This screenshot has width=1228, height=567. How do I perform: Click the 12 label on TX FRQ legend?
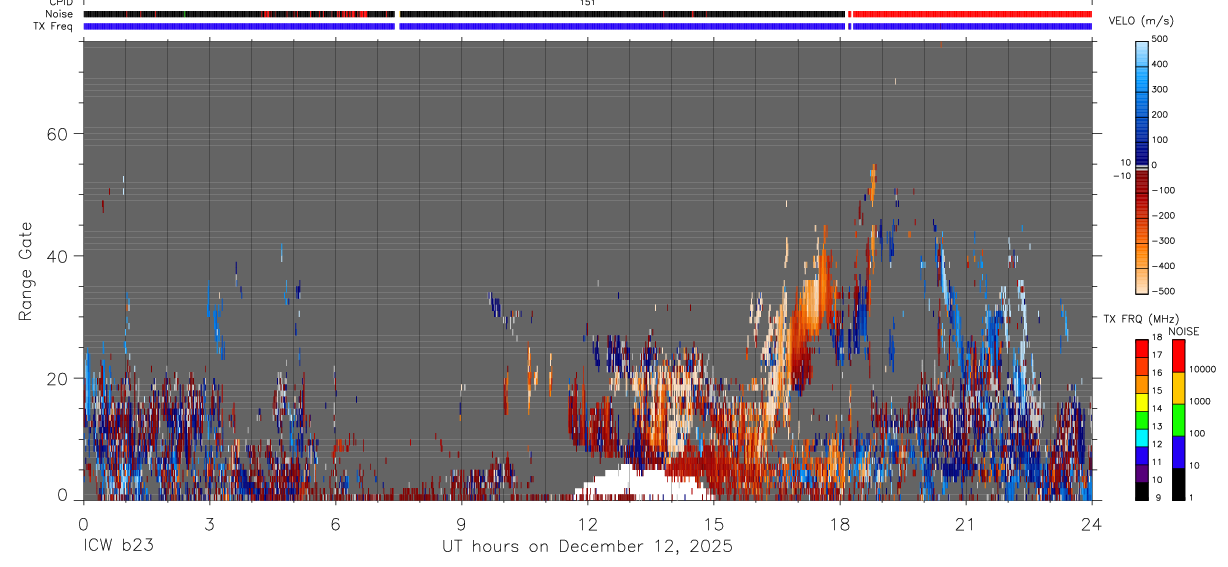[x=1156, y=444]
